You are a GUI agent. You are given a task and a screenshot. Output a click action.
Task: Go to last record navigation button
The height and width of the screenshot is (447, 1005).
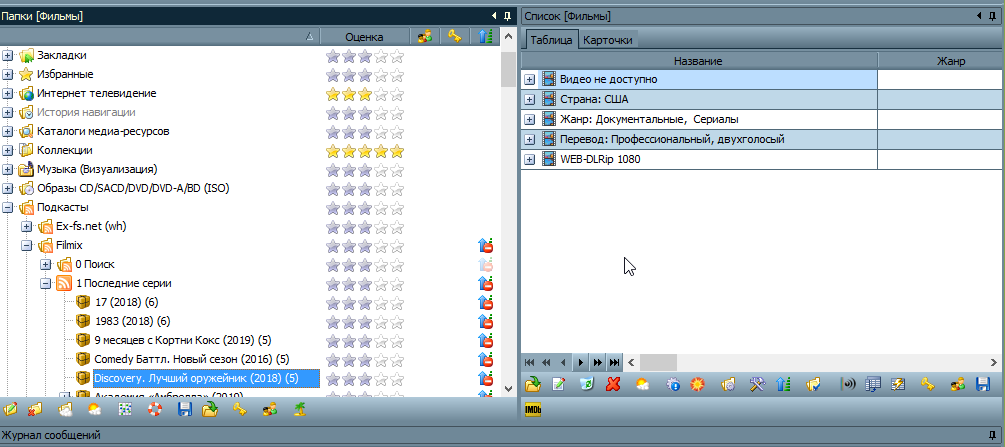click(x=615, y=362)
